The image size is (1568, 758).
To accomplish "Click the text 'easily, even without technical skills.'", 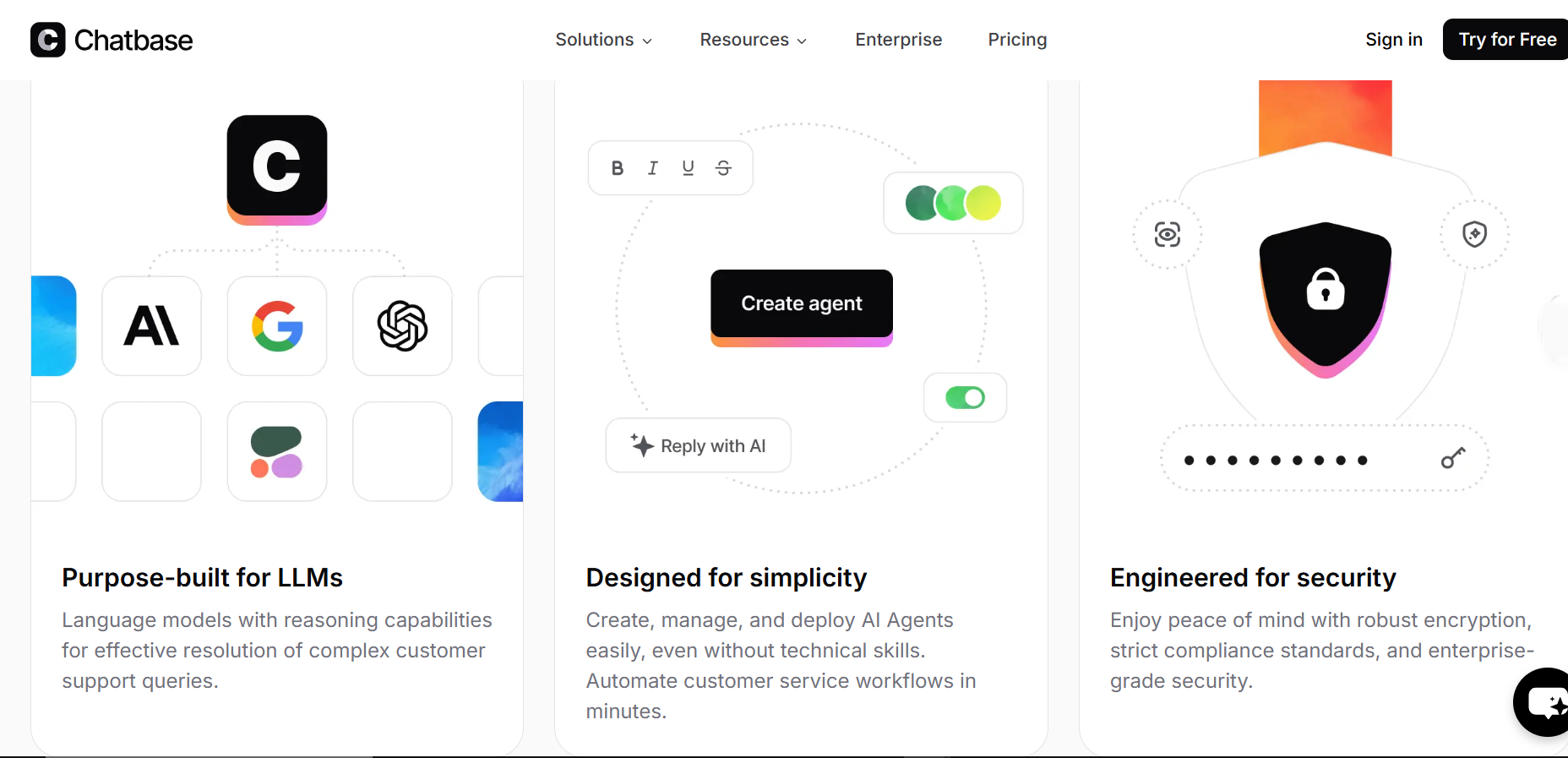I will coord(756,651).
